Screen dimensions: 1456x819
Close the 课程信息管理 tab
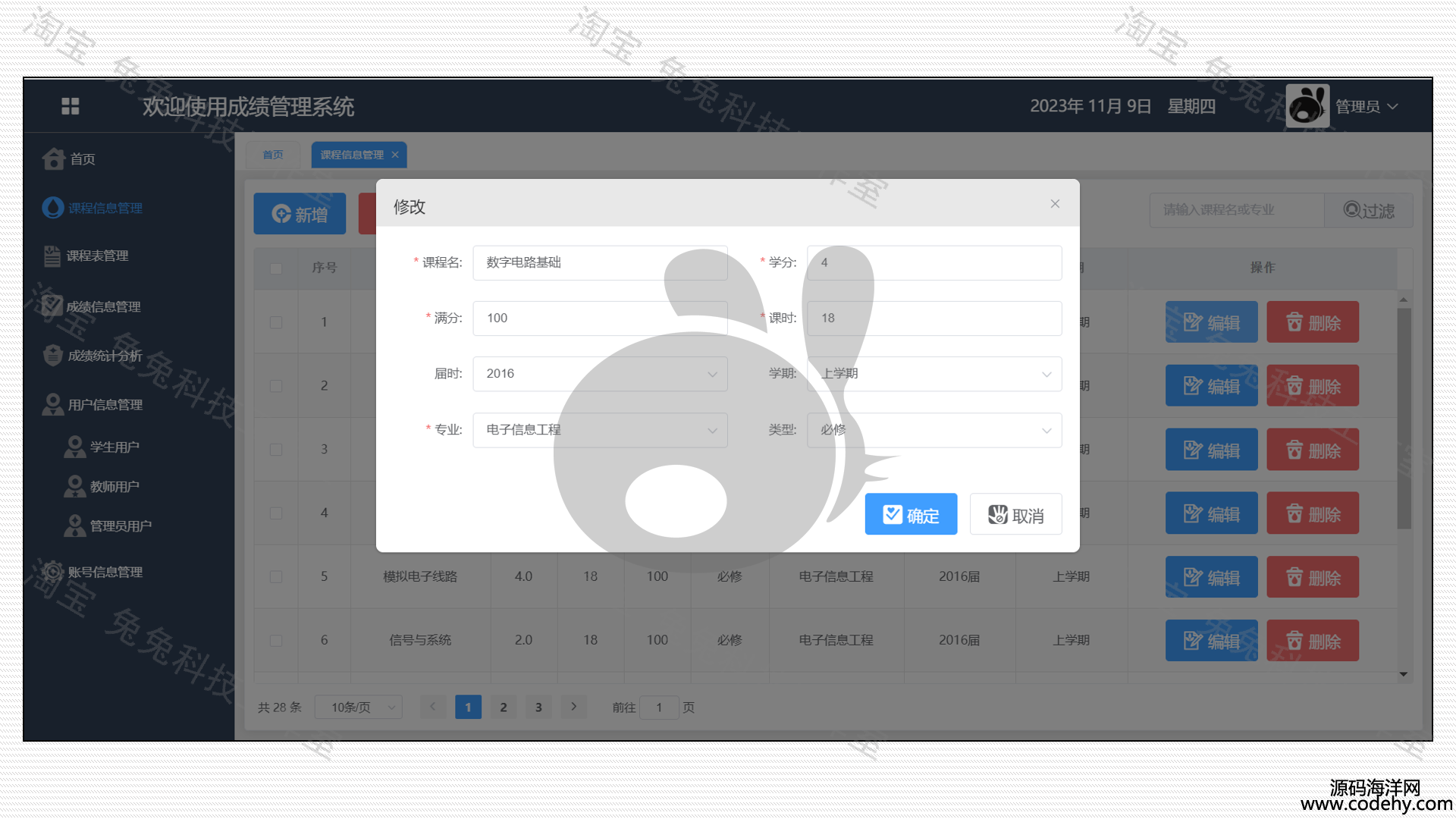click(395, 155)
